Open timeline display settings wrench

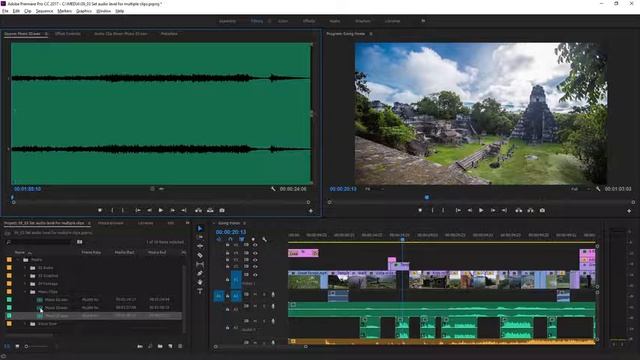264,240
